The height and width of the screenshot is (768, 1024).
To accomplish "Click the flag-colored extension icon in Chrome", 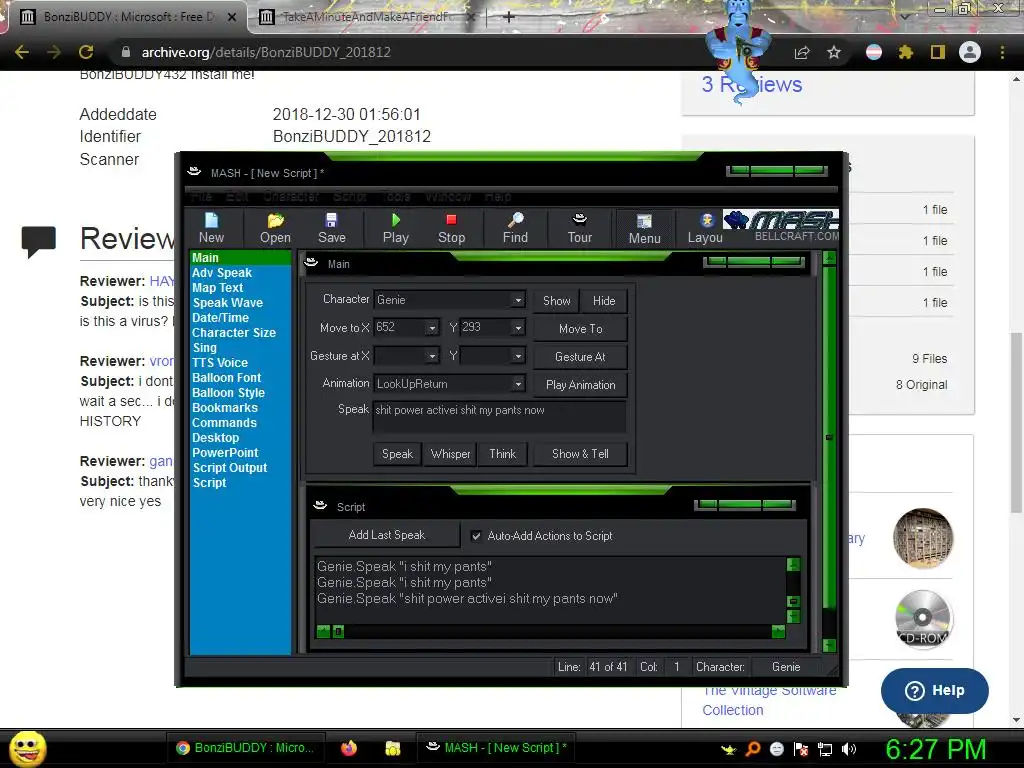I will coord(874,52).
